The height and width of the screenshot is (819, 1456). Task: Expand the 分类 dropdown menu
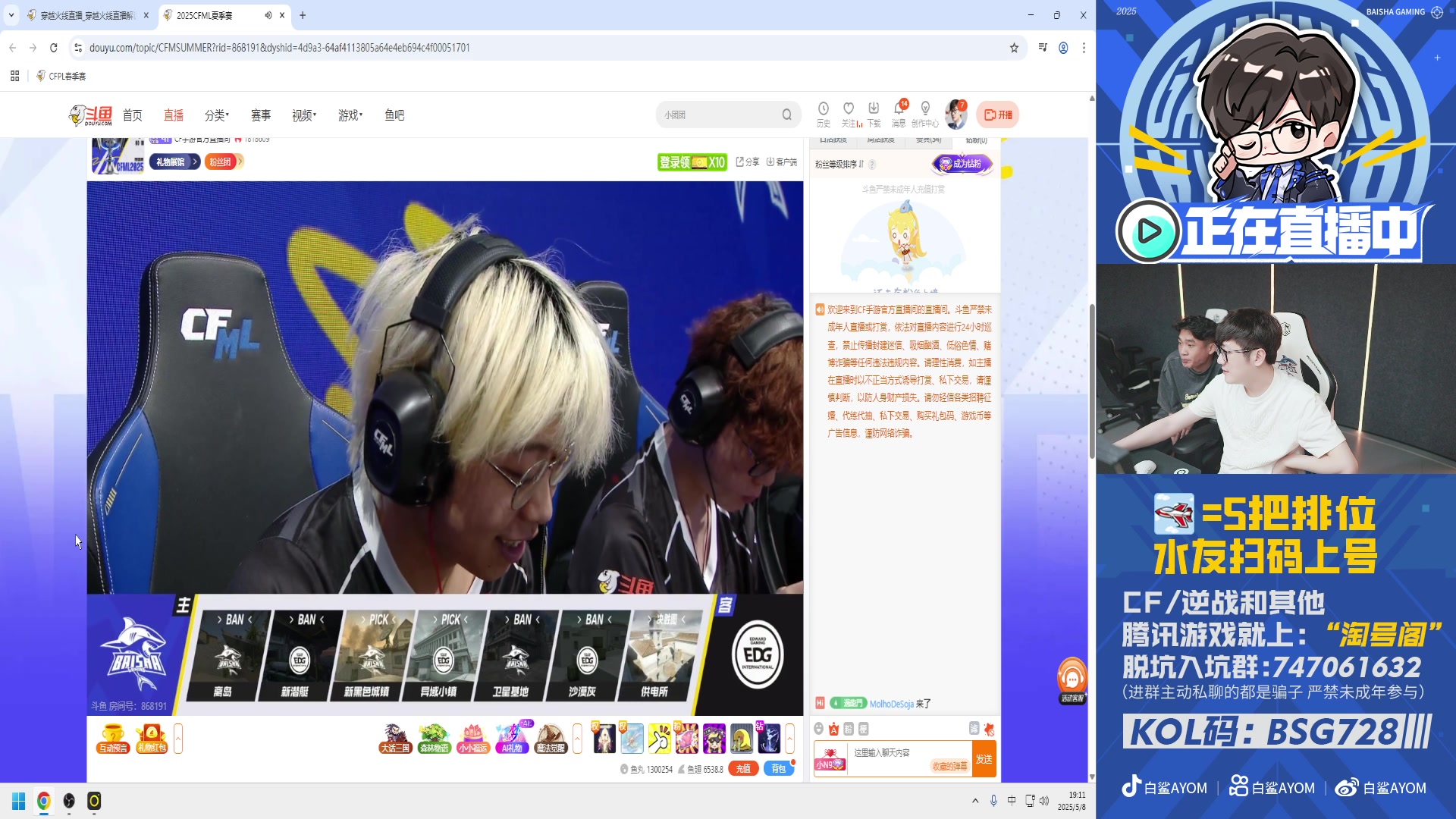(x=216, y=115)
